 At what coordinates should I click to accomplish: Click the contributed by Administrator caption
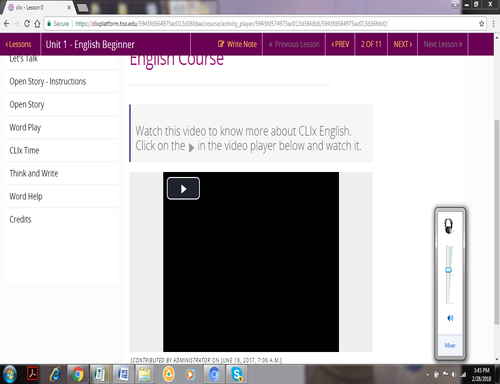coord(206,360)
